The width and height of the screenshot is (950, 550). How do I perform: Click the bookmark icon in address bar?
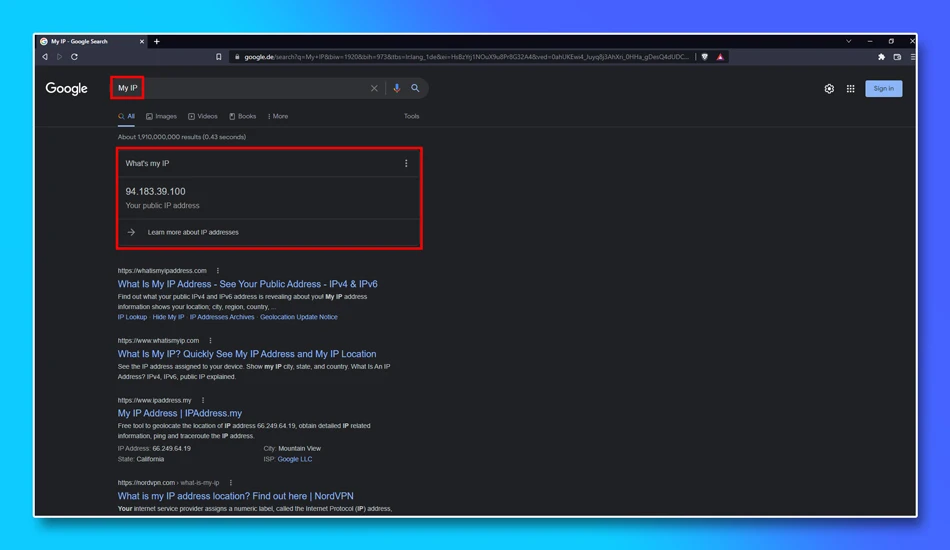point(219,57)
